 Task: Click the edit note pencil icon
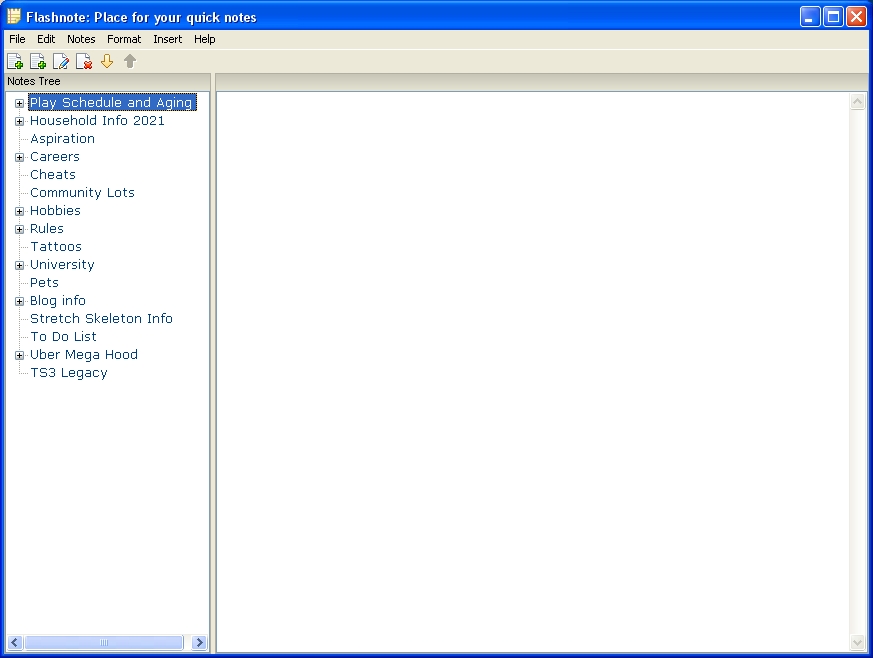(x=61, y=61)
